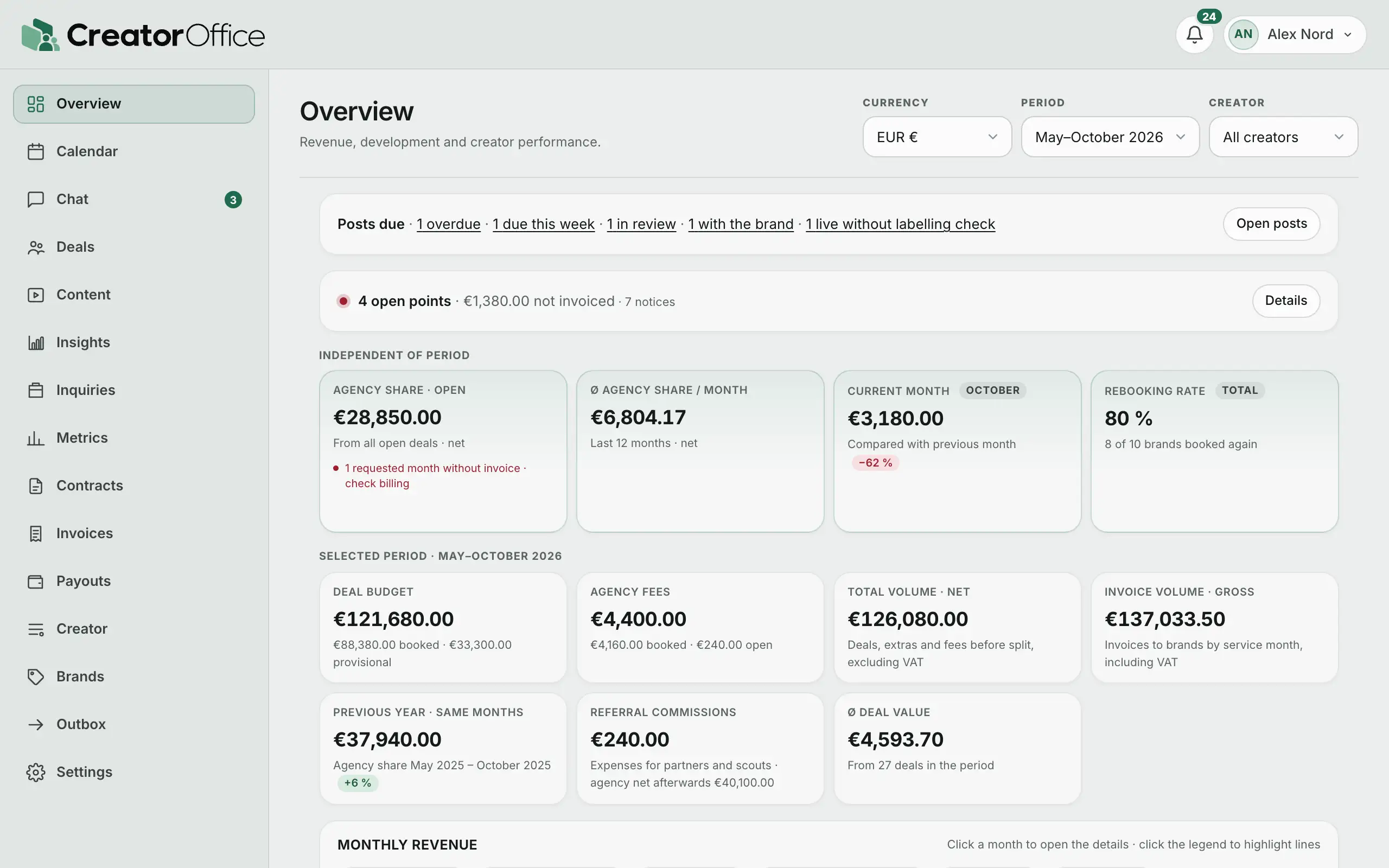Click the €126,080.00 total volume value
The width and height of the screenshot is (1389, 868).
click(907, 620)
